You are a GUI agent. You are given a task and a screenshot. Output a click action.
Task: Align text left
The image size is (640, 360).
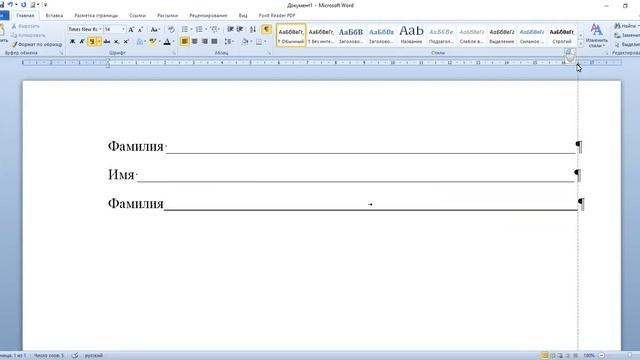[185, 42]
